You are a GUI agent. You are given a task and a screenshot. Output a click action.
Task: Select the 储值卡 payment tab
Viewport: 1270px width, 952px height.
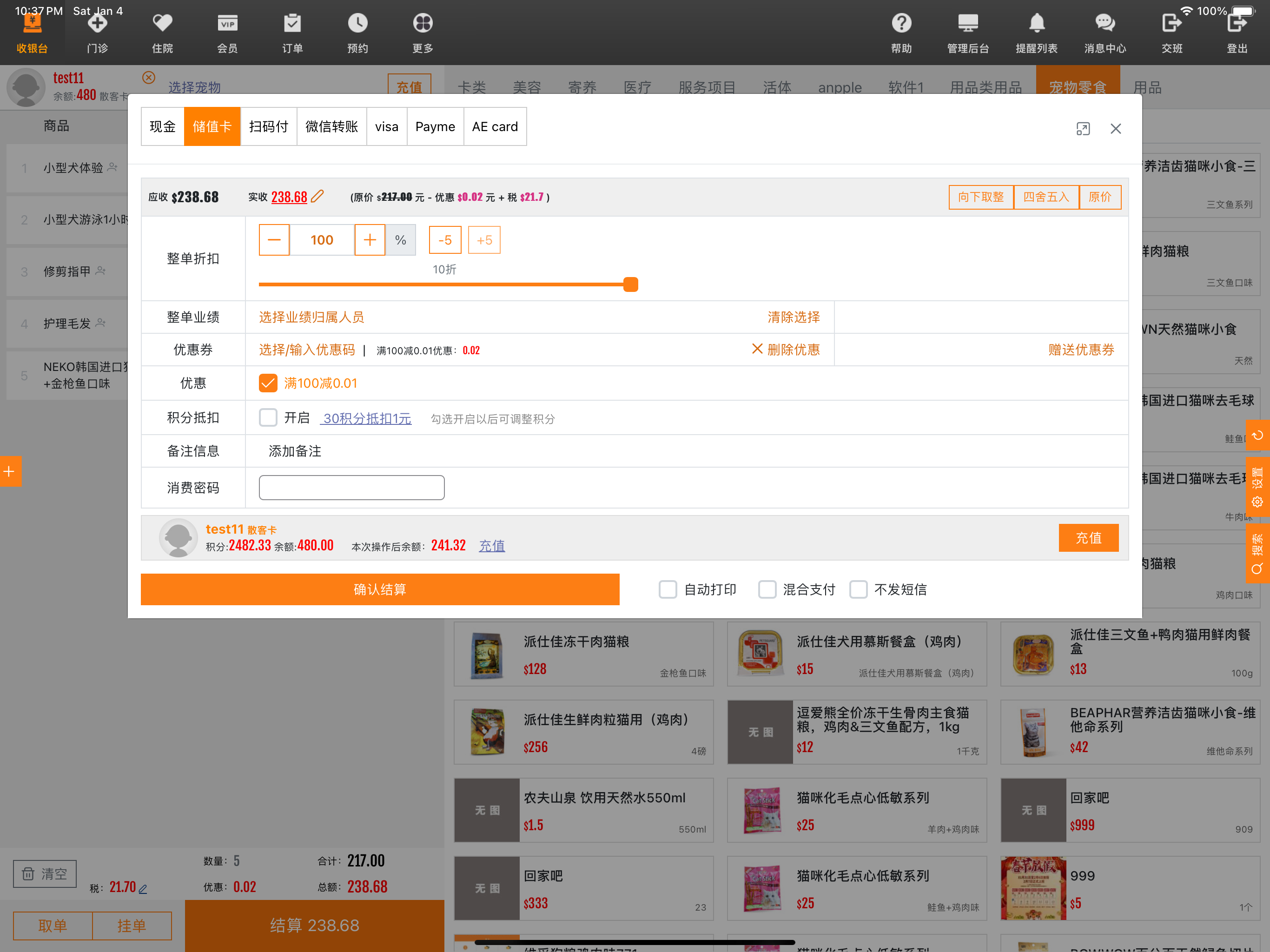212,126
